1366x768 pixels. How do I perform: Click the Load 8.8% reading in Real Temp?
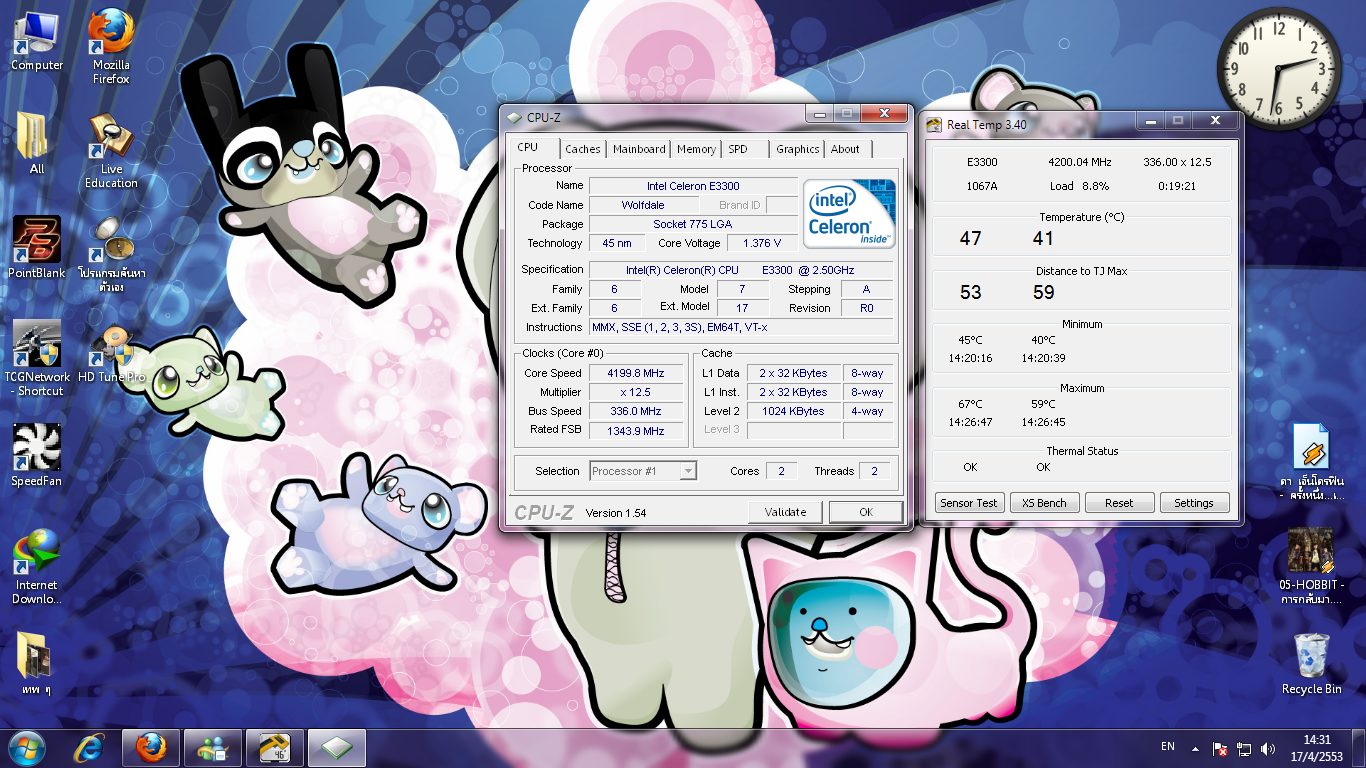click(x=1079, y=186)
